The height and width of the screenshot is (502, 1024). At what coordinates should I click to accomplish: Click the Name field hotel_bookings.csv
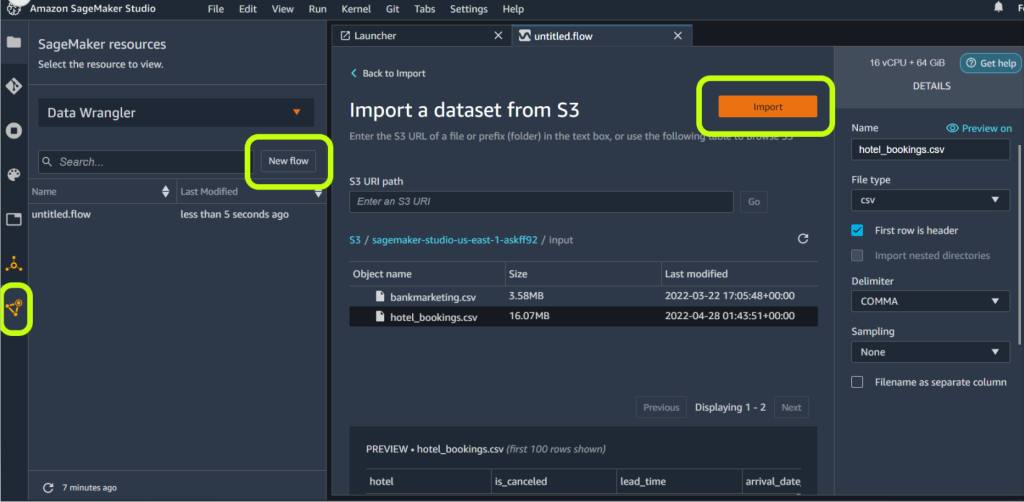tap(931, 149)
